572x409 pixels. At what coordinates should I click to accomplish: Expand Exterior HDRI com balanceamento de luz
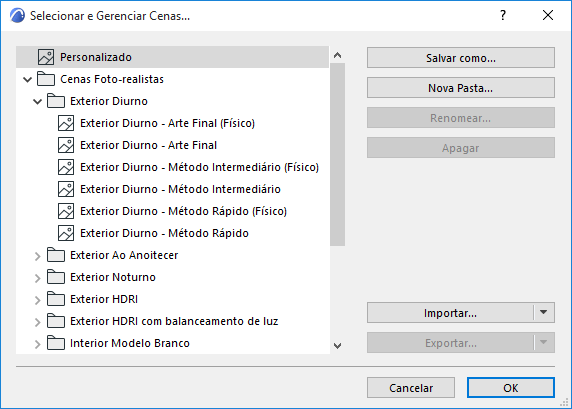(38, 322)
